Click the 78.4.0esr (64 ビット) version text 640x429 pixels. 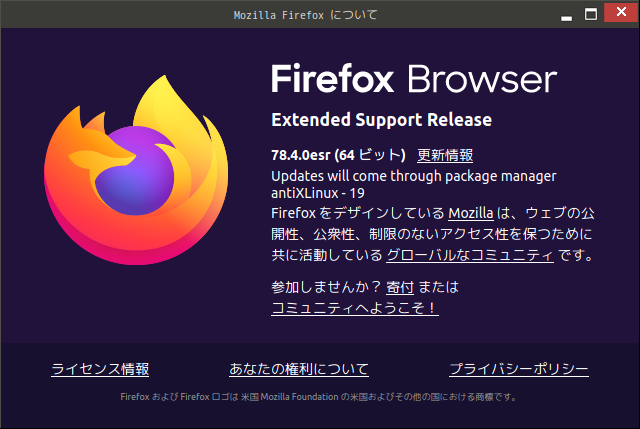[x=338, y=155]
